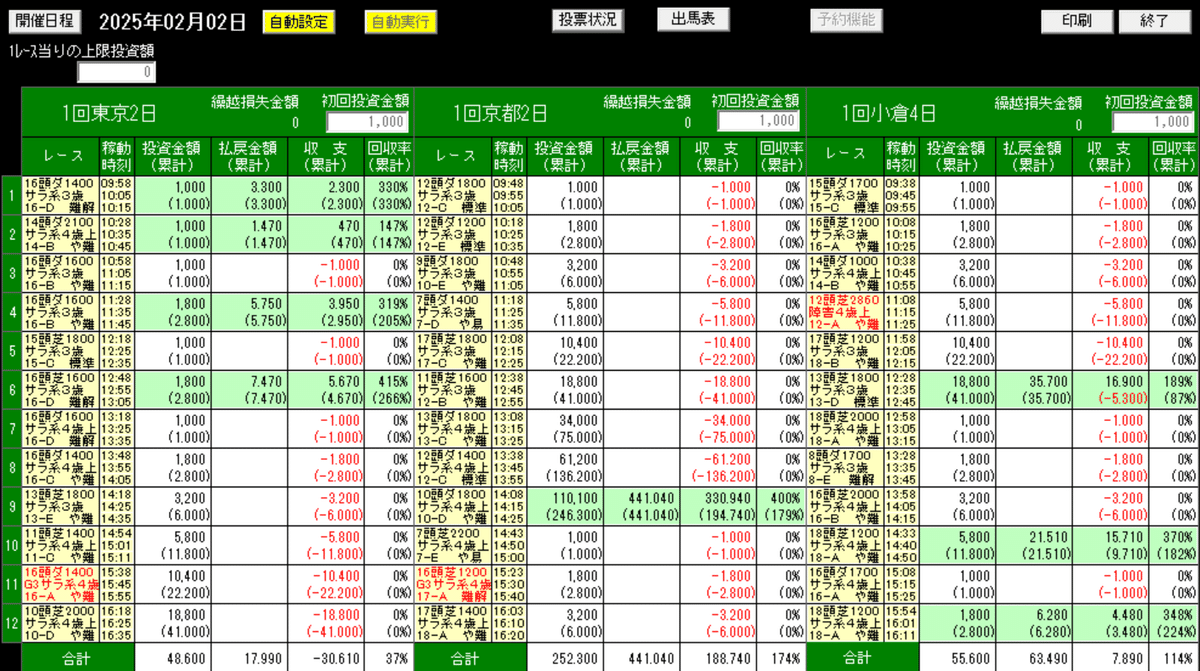Click Kokura payout cell 6,280
Image resolution: width=1200 pixels, height=671 pixels.
(1034, 622)
